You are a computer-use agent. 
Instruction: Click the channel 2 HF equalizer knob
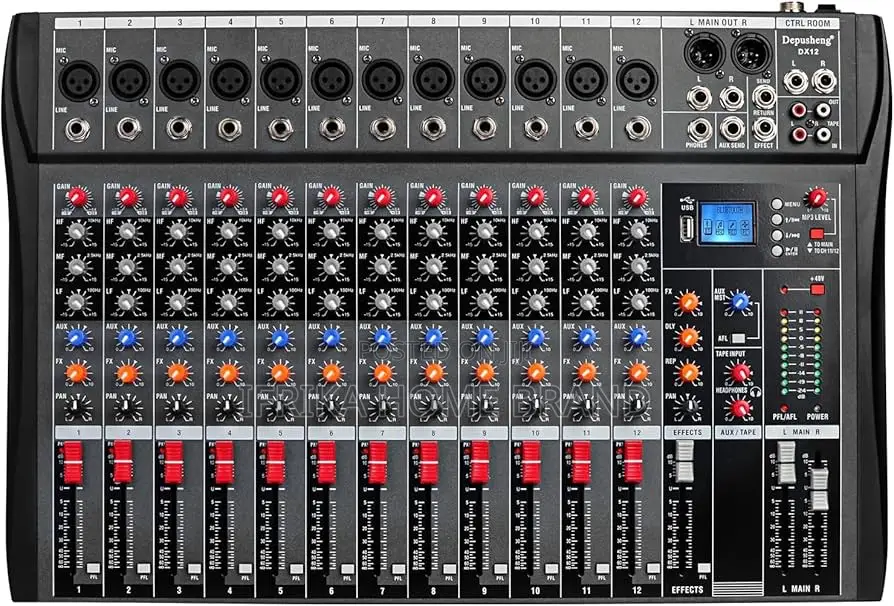(x=128, y=231)
